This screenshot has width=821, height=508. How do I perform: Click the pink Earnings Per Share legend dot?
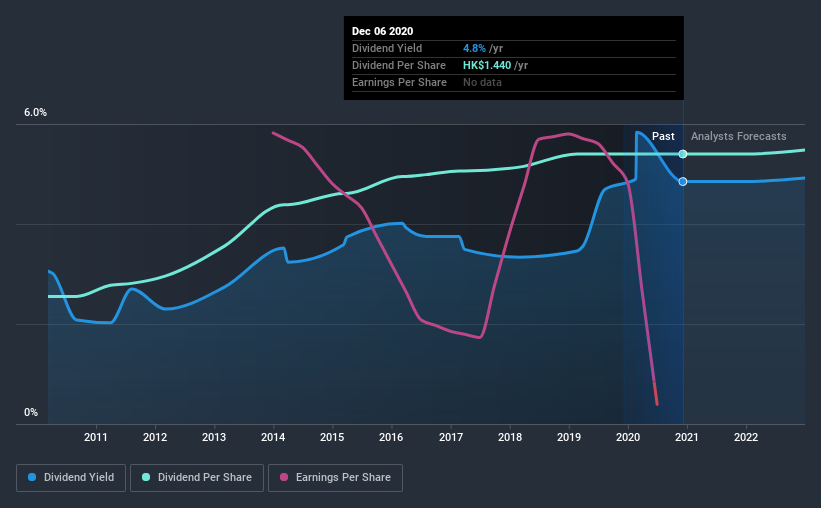[284, 477]
